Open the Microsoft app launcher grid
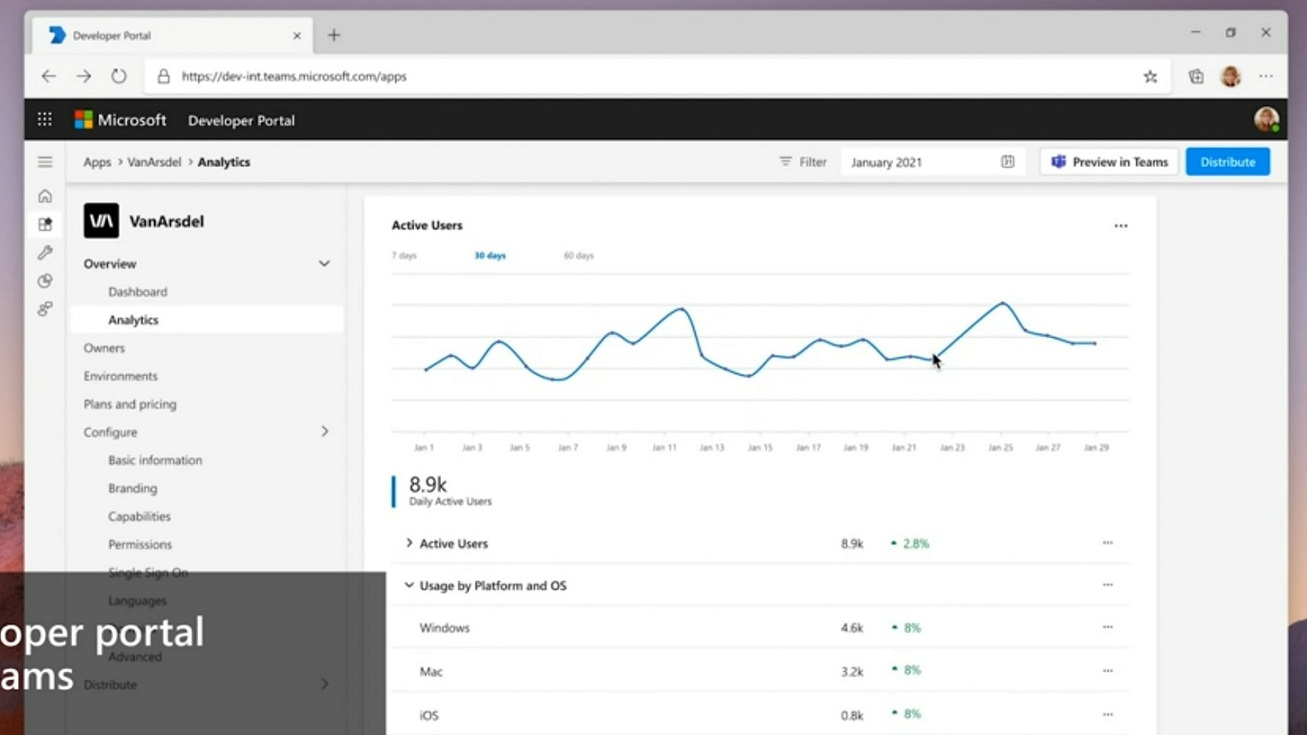Screen dimensions: 1307x735 45,119
